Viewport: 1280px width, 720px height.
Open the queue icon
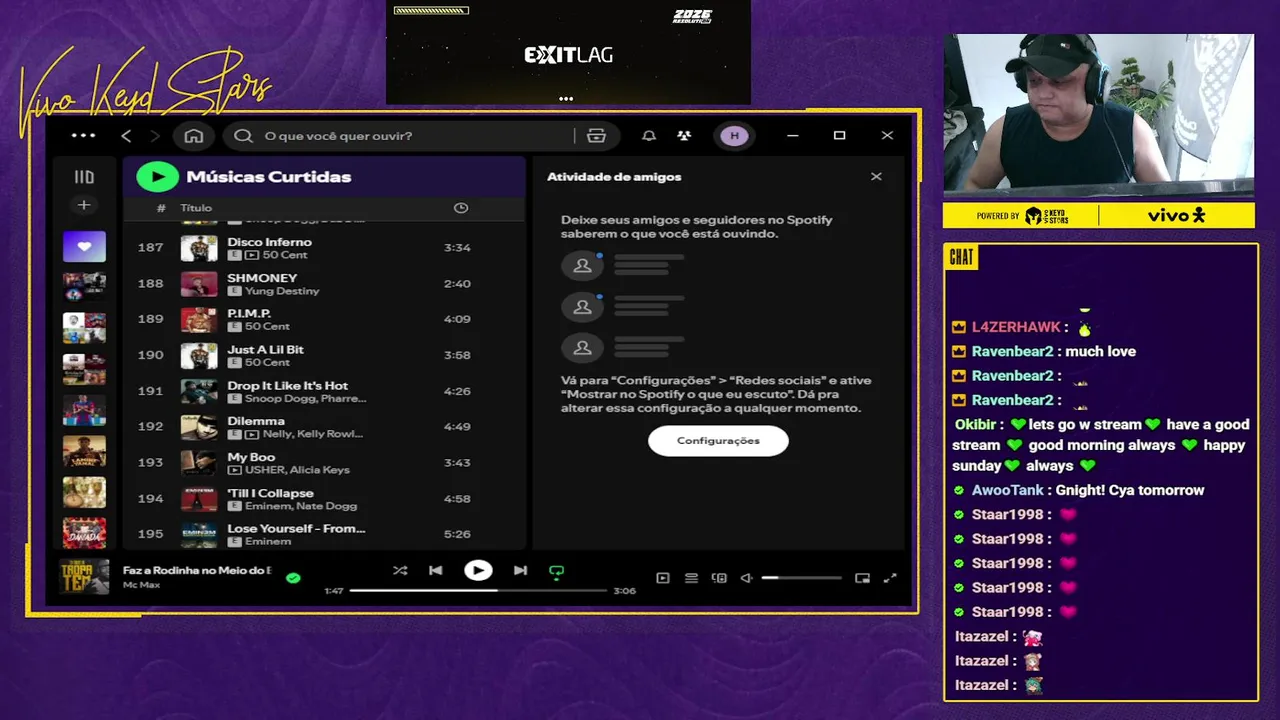(x=691, y=578)
